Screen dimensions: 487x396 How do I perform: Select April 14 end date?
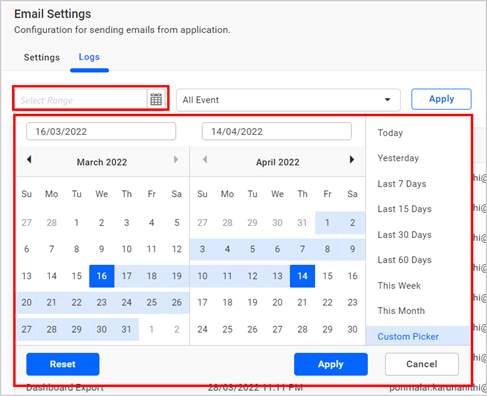click(302, 276)
